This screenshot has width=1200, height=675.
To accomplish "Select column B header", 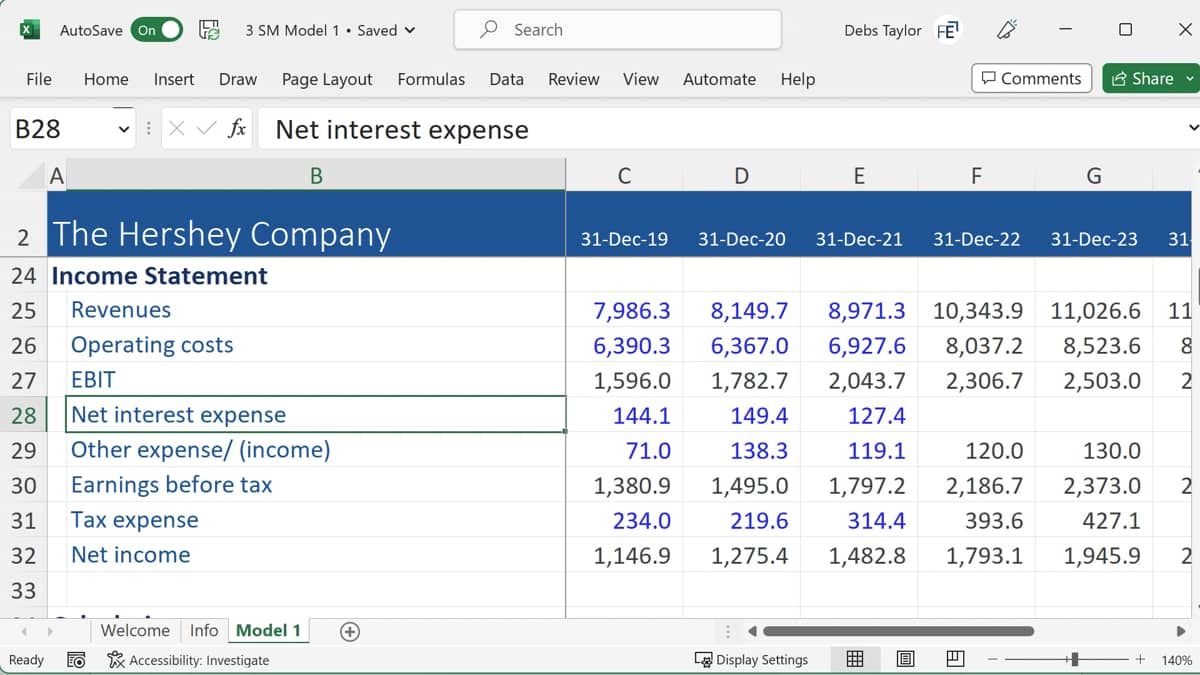I will tap(316, 176).
